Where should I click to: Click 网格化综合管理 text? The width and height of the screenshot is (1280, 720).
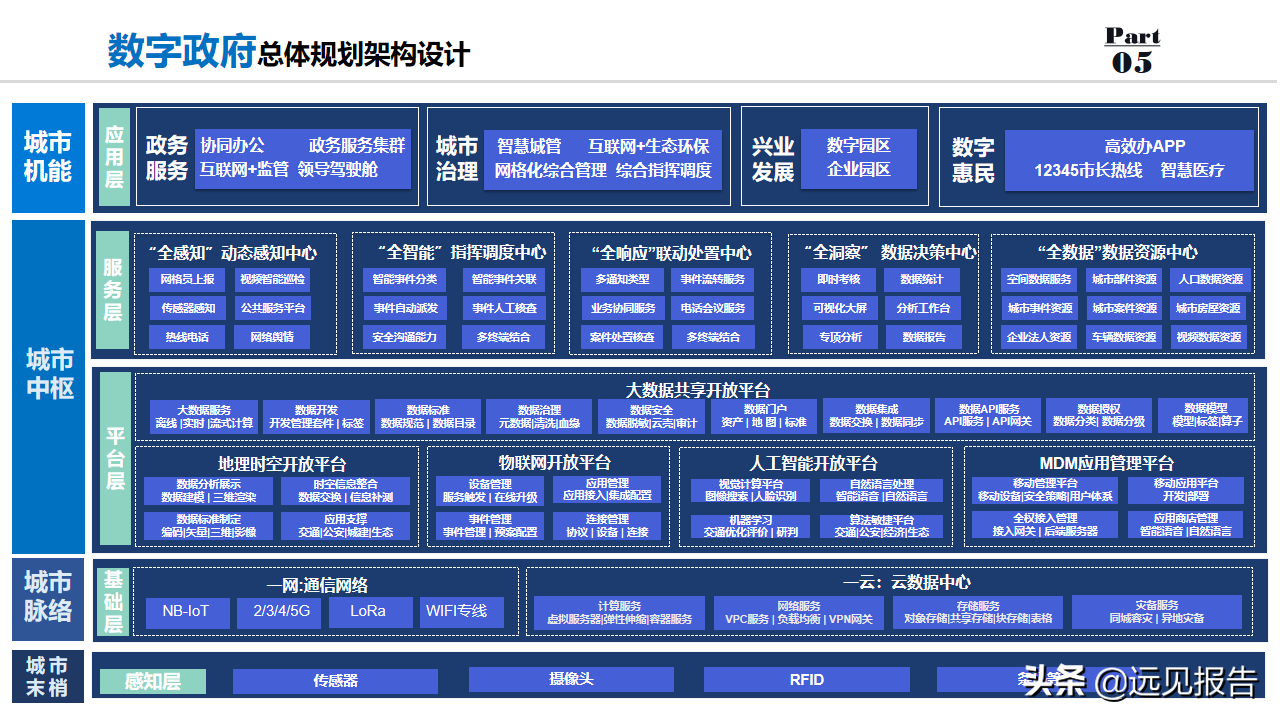point(550,170)
